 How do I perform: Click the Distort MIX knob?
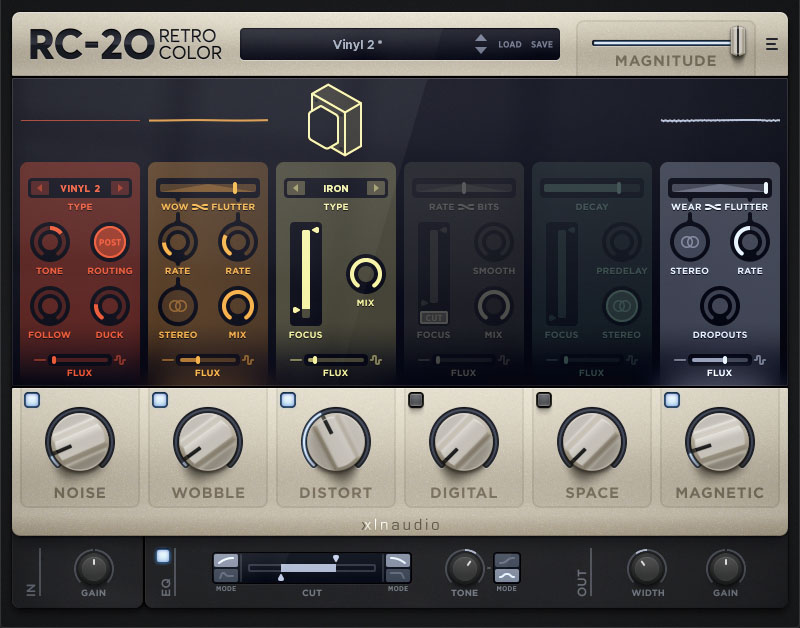point(366,274)
